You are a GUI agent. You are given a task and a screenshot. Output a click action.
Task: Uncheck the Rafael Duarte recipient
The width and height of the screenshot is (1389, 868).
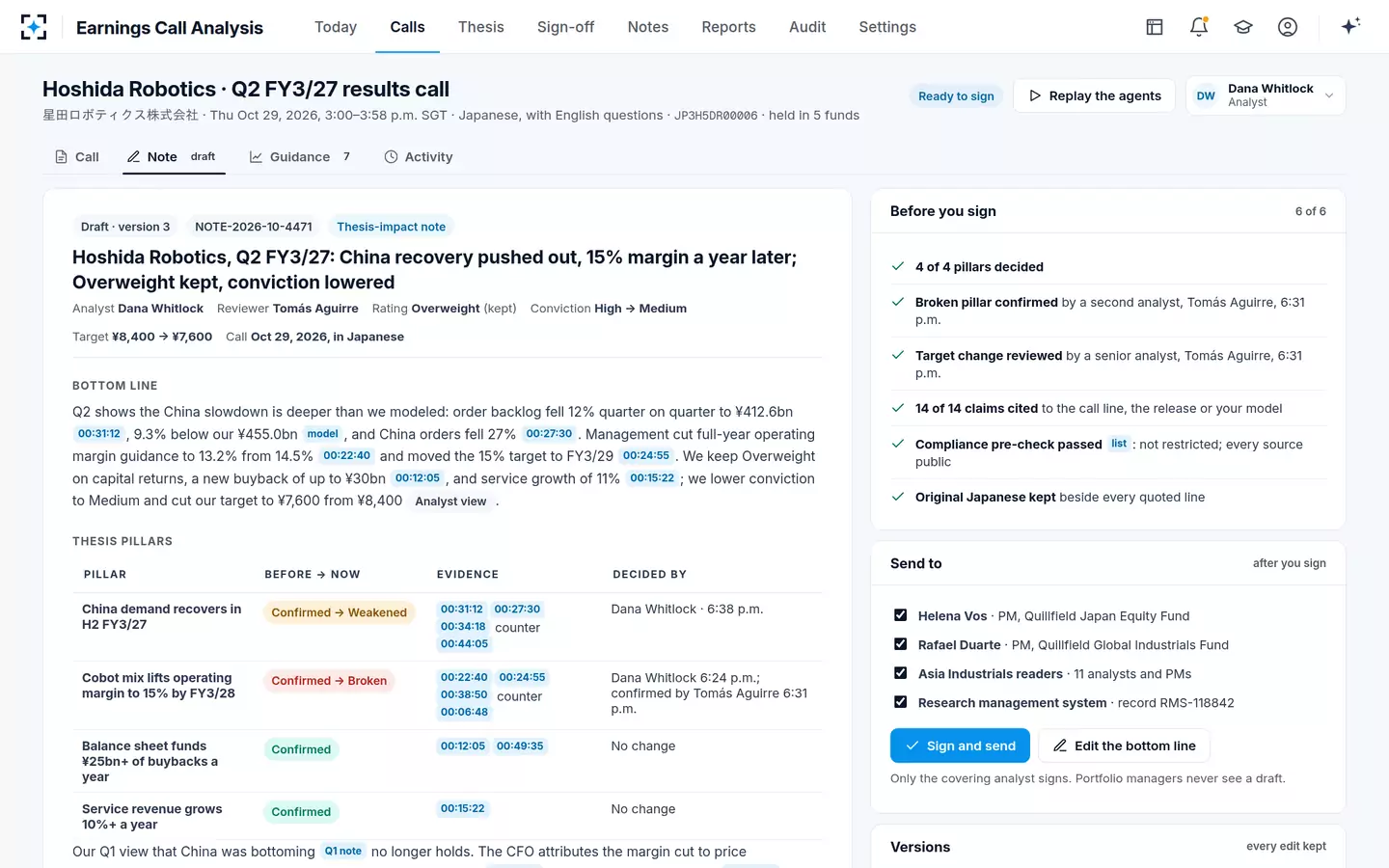click(900, 644)
